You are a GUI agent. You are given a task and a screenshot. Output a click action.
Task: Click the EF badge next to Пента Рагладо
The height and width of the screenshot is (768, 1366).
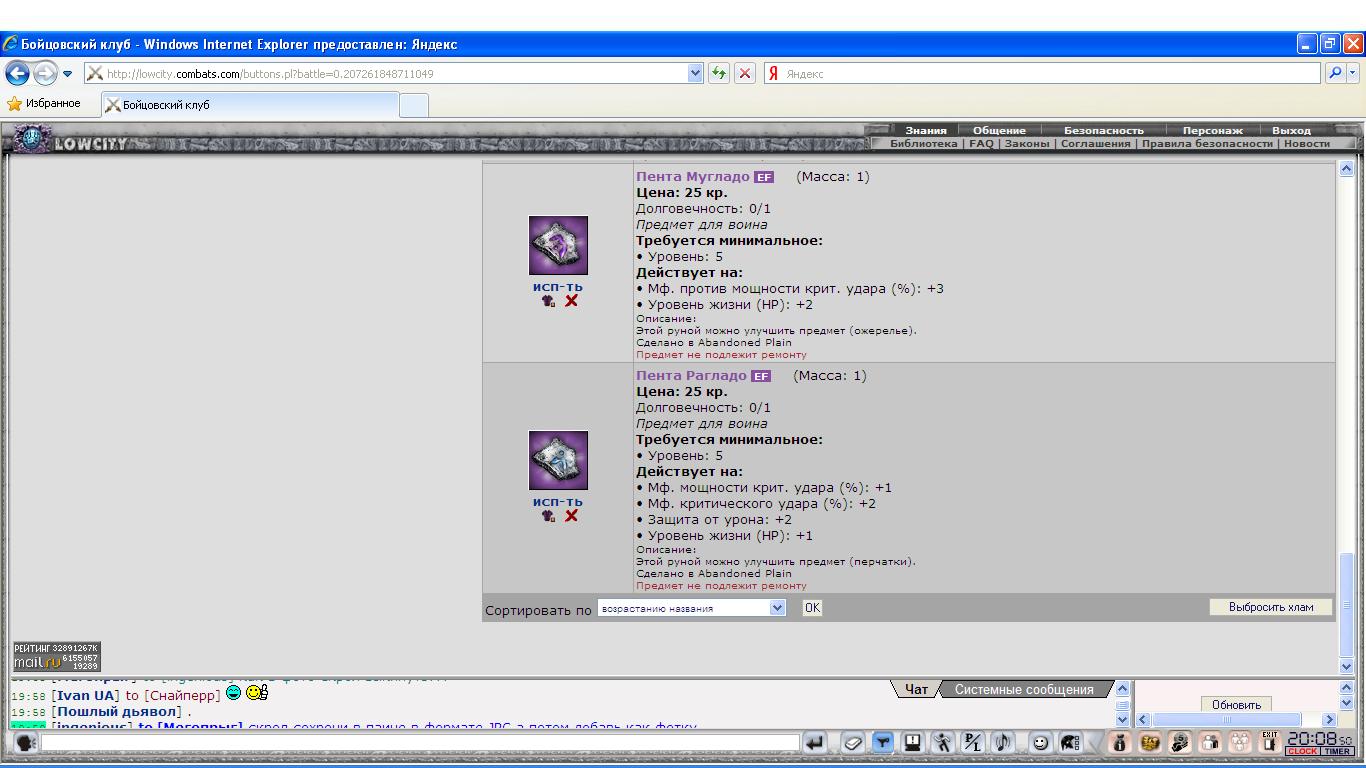[761, 376]
